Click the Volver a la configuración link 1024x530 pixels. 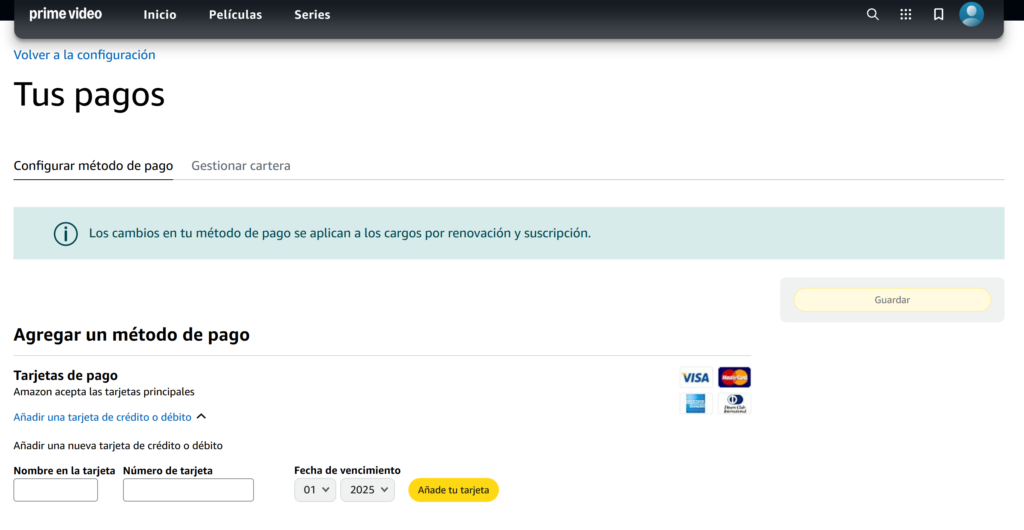pyautogui.click(x=84, y=55)
